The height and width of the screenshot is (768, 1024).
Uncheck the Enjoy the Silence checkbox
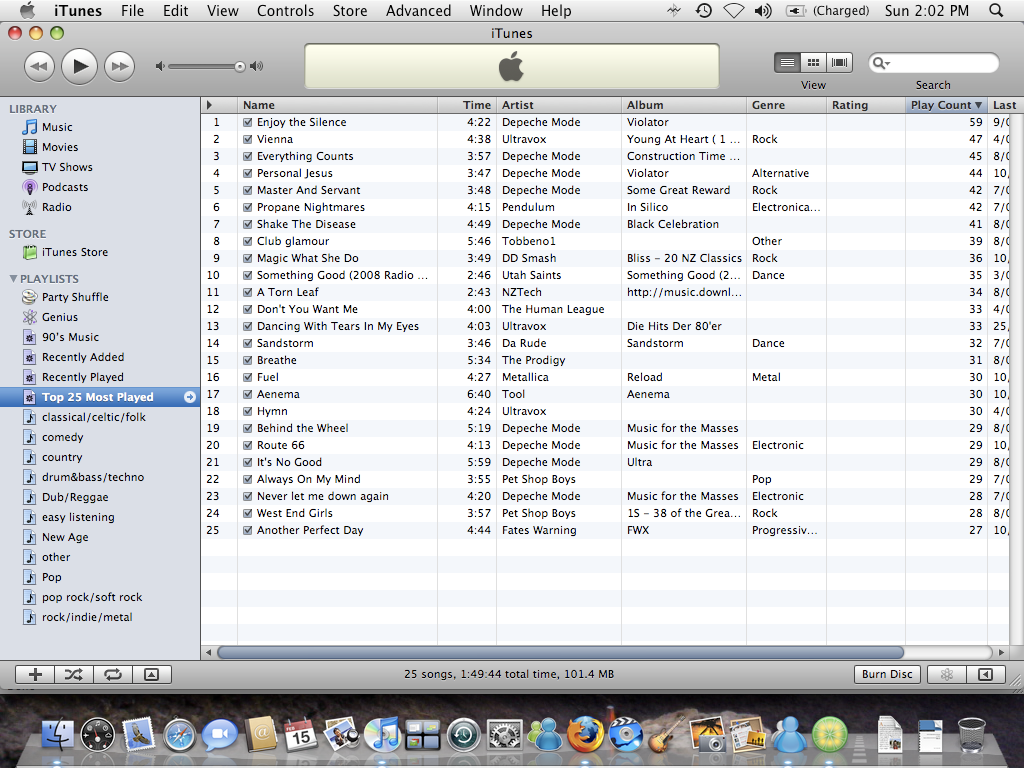[248, 122]
